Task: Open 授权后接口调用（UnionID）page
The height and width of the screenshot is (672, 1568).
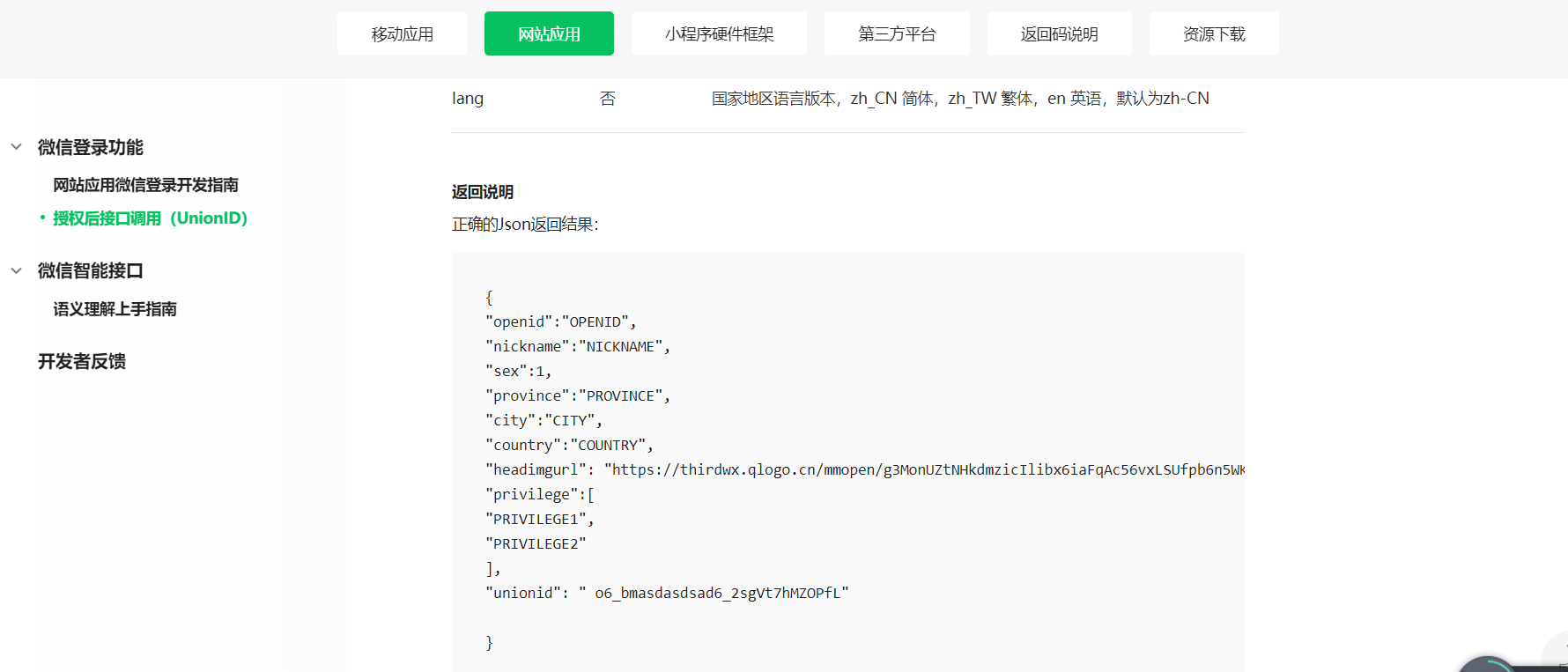Action: (x=150, y=218)
